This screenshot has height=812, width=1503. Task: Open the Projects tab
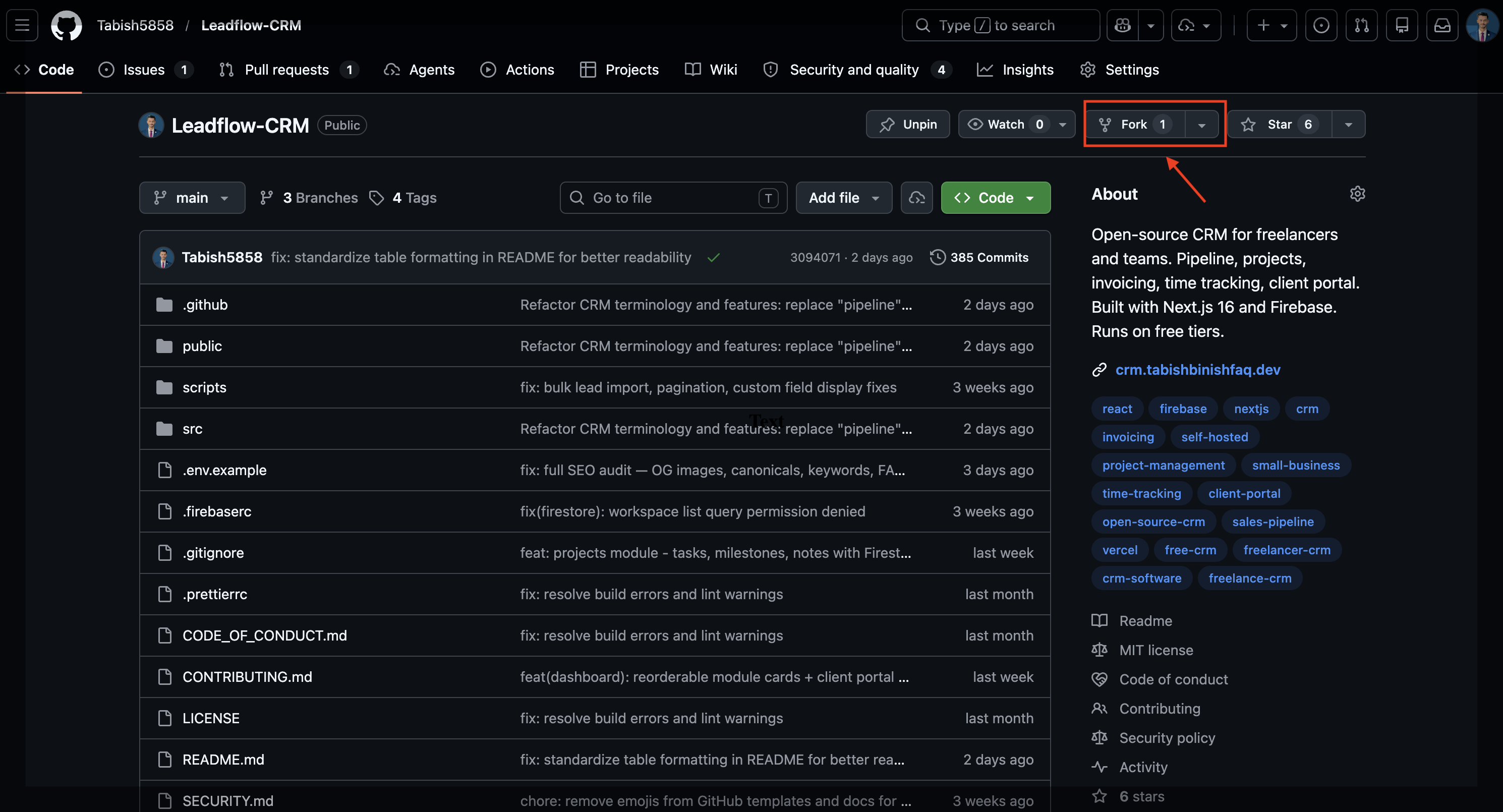coord(619,70)
